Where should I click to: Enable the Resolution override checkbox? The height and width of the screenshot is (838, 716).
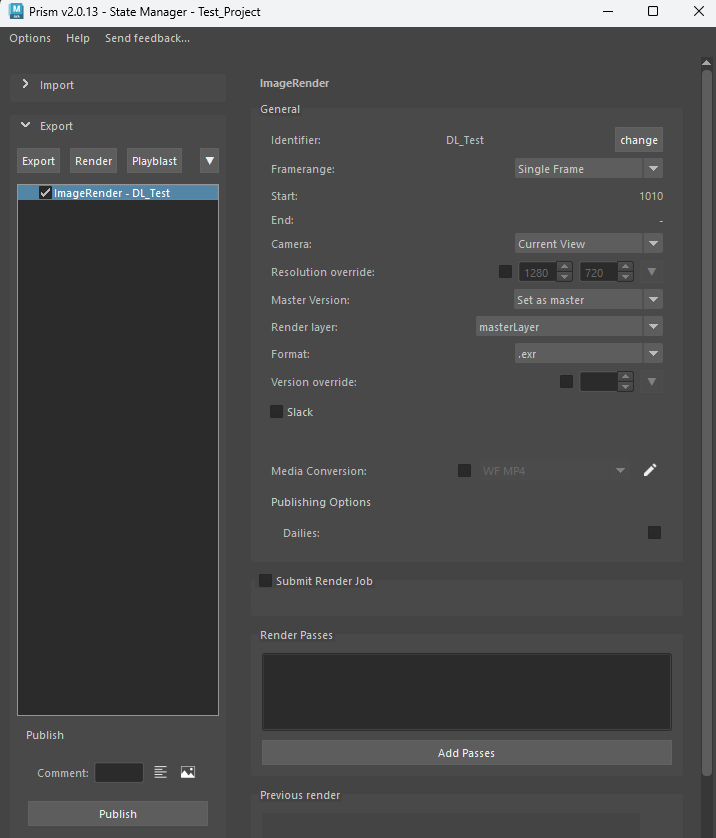pos(505,271)
